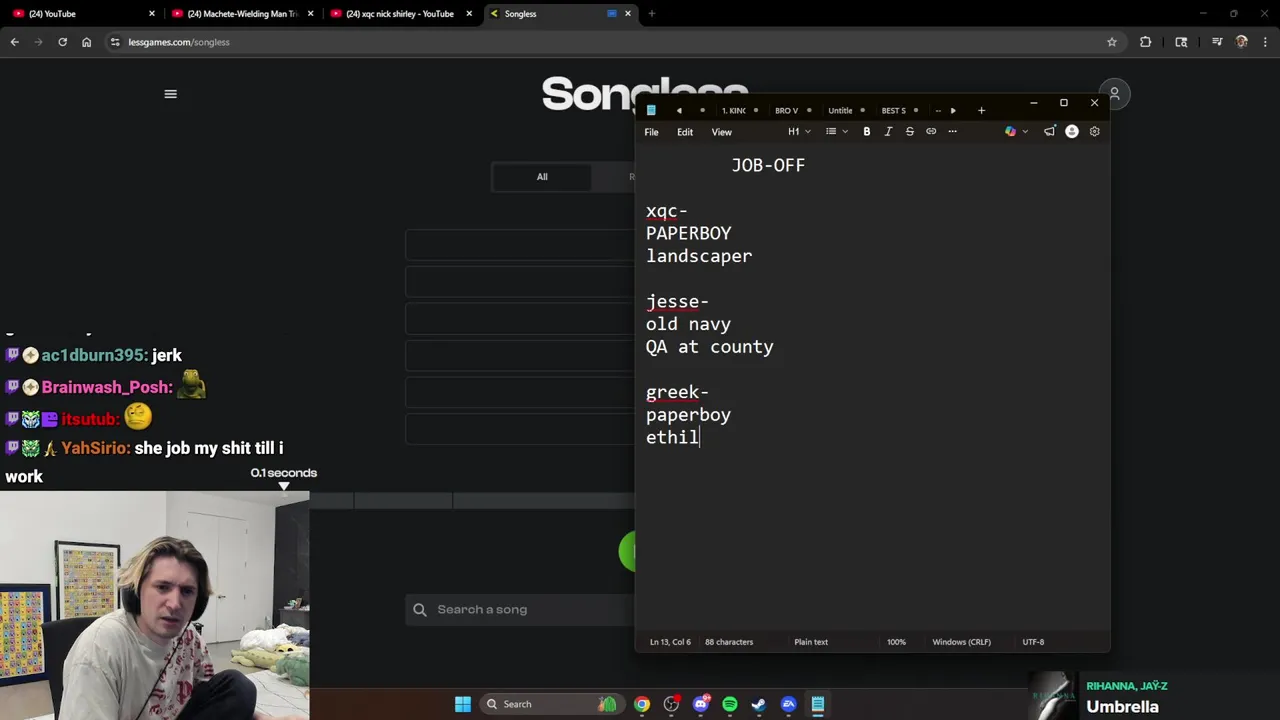Insert a link in Notepad

click(931, 131)
